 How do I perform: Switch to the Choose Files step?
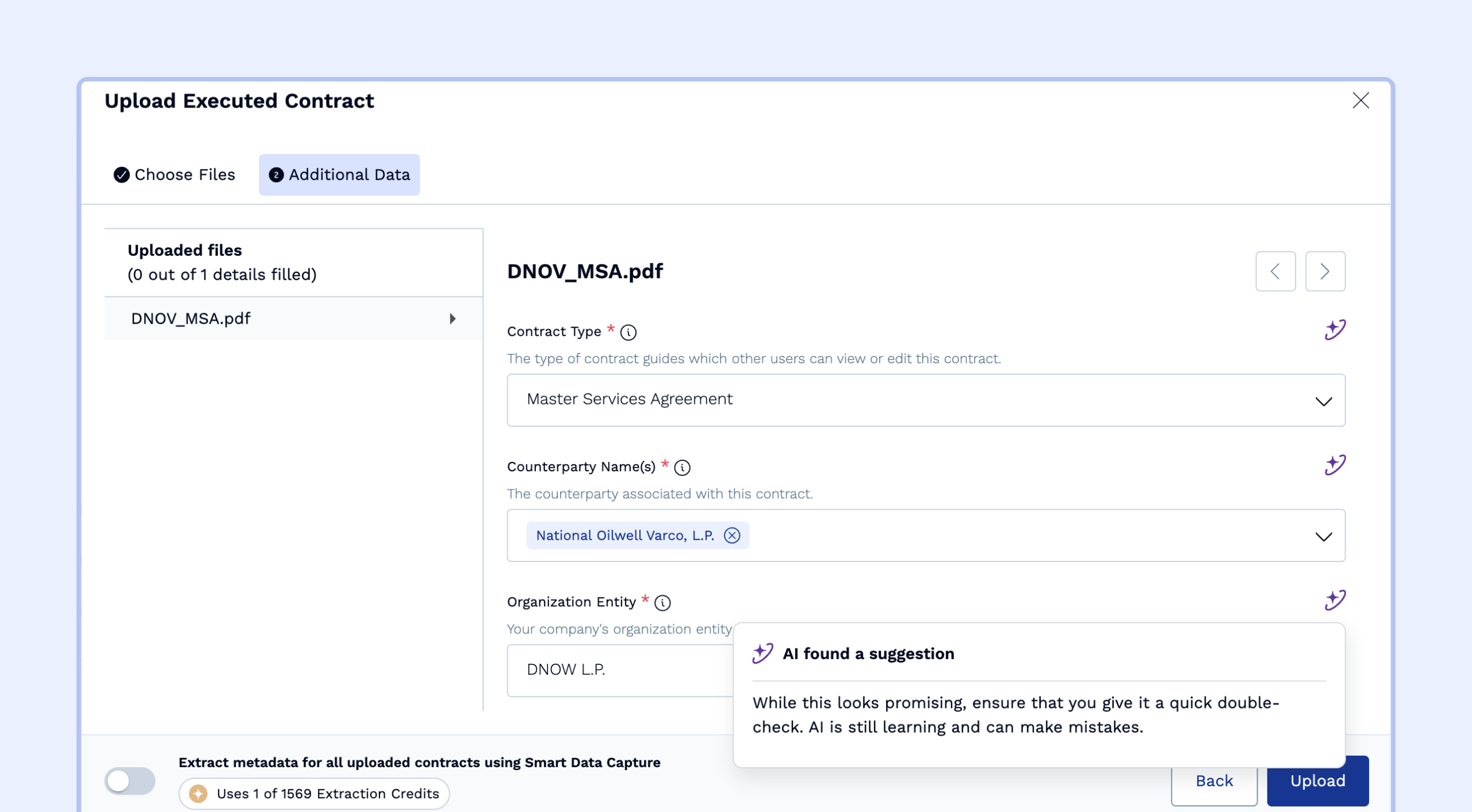pyautogui.click(x=175, y=175)
